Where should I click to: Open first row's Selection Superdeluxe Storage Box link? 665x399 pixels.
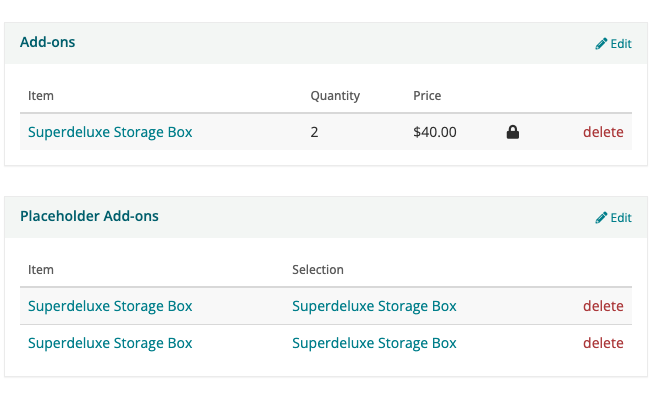[x=374, y=306]
